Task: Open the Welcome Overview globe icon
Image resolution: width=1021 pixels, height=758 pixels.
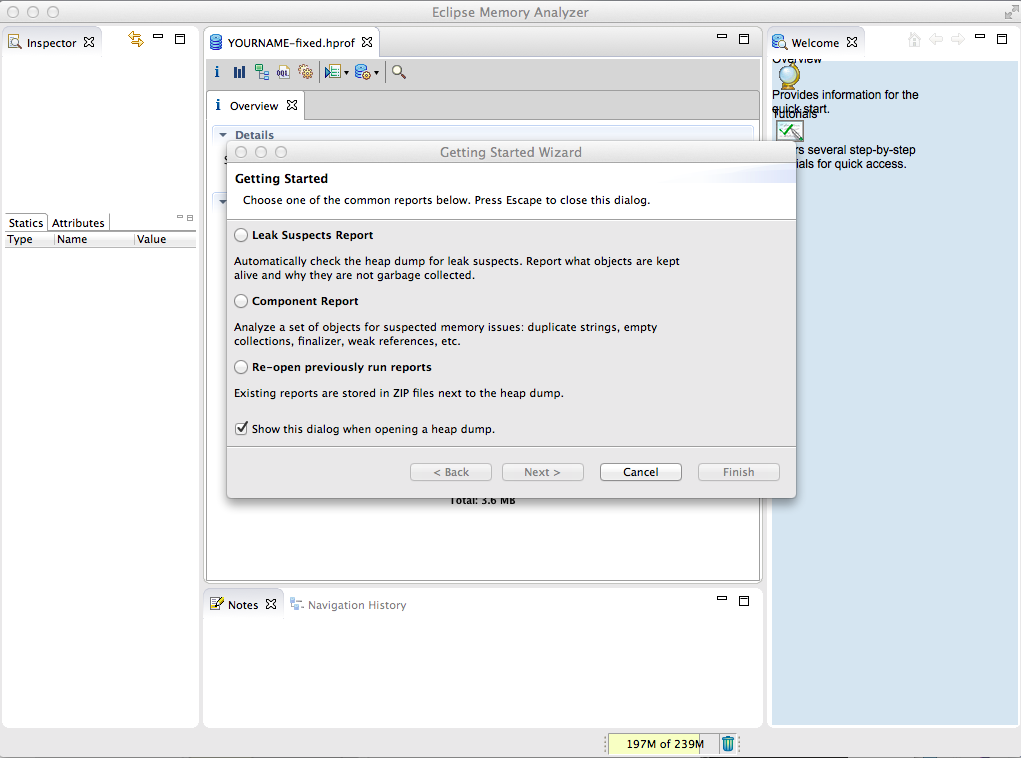Action: point(789,77)
